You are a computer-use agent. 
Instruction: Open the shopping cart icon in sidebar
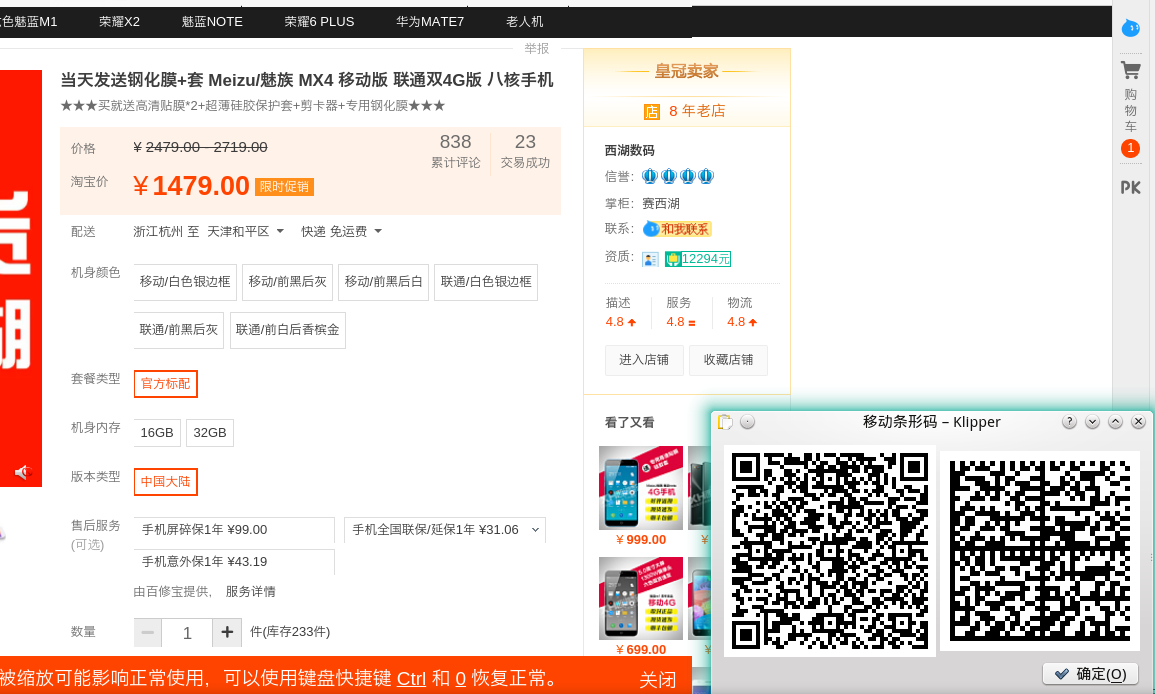(x=1131, y=71)
